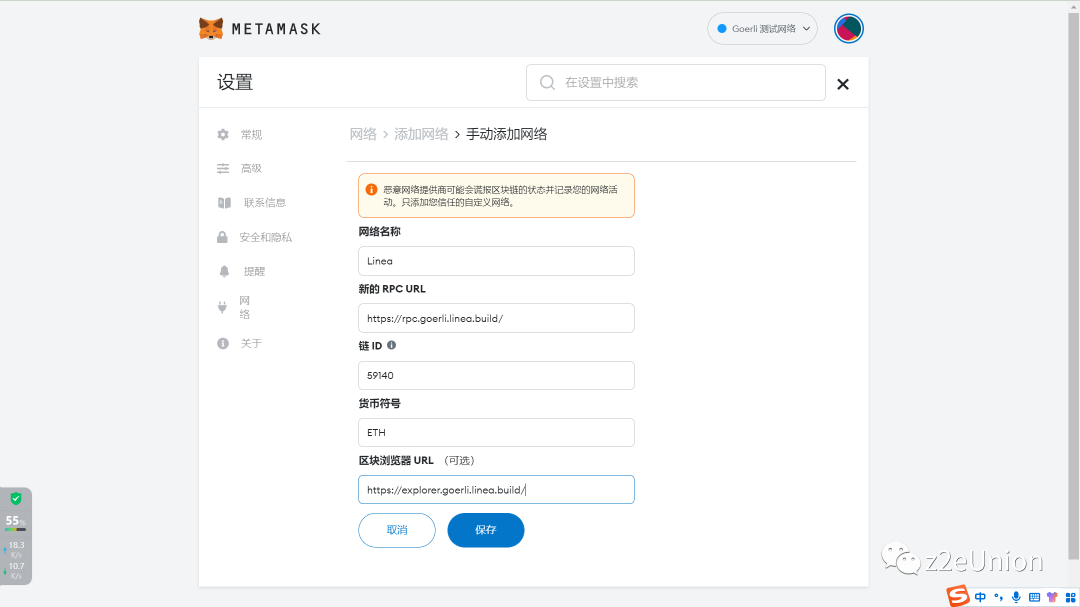Click the info icon next to 链 ID
This screenshot has height=607, width=1080.
(390, 345)
